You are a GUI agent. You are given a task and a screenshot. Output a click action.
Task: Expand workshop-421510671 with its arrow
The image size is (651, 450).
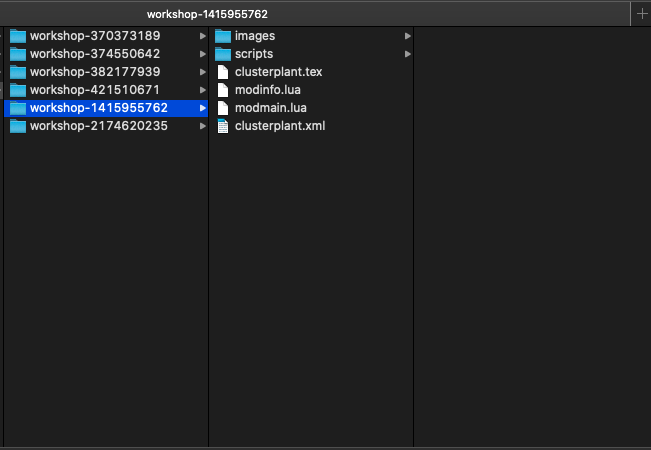[x=203, y=90]
